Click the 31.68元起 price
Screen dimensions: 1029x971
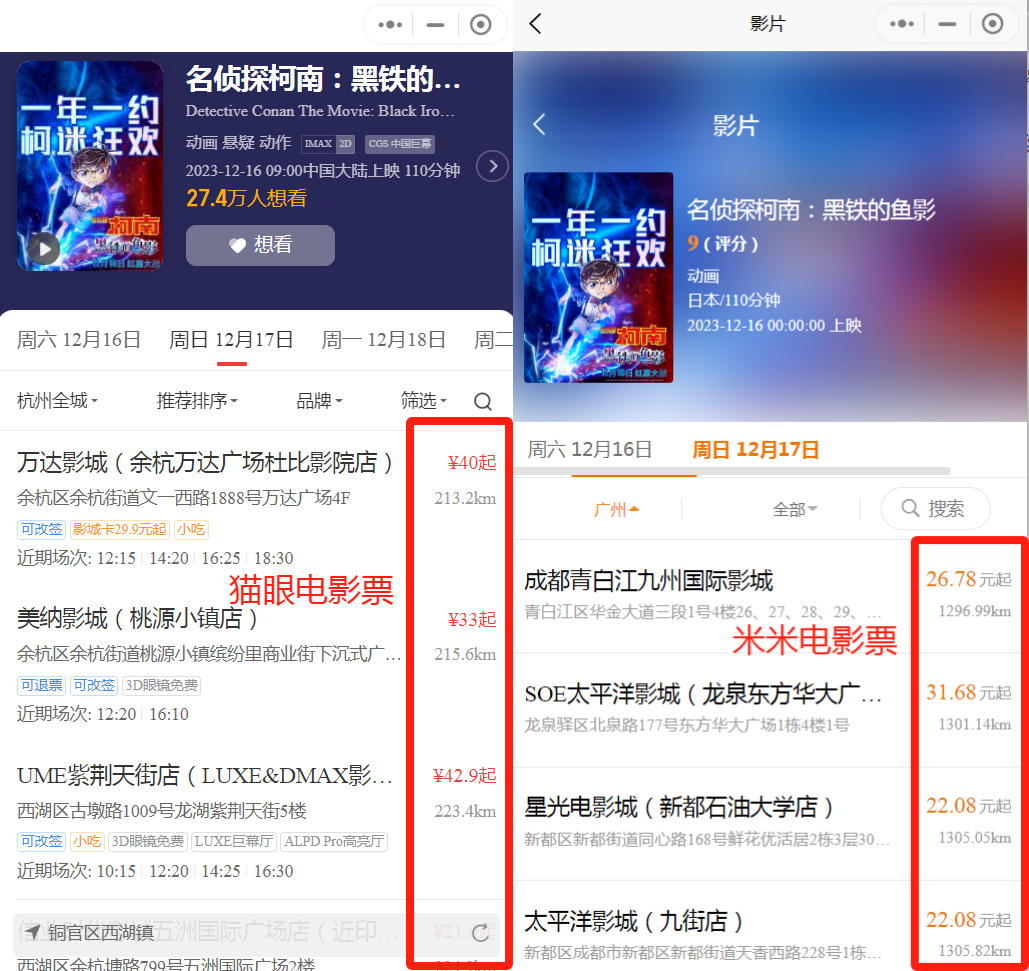(x=968, y=692)
